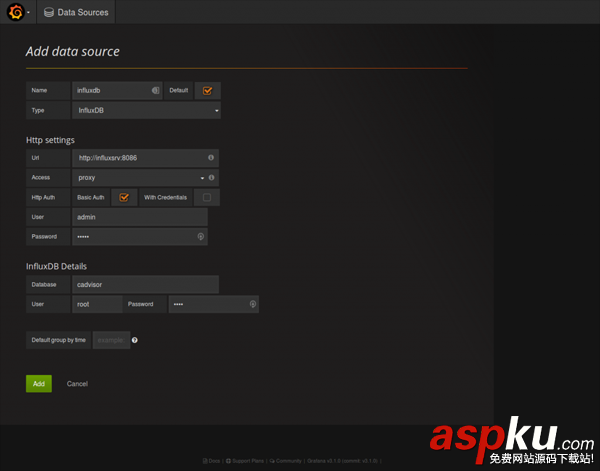
Task: Click the Grafana version footer text
Action: [342, 461]
